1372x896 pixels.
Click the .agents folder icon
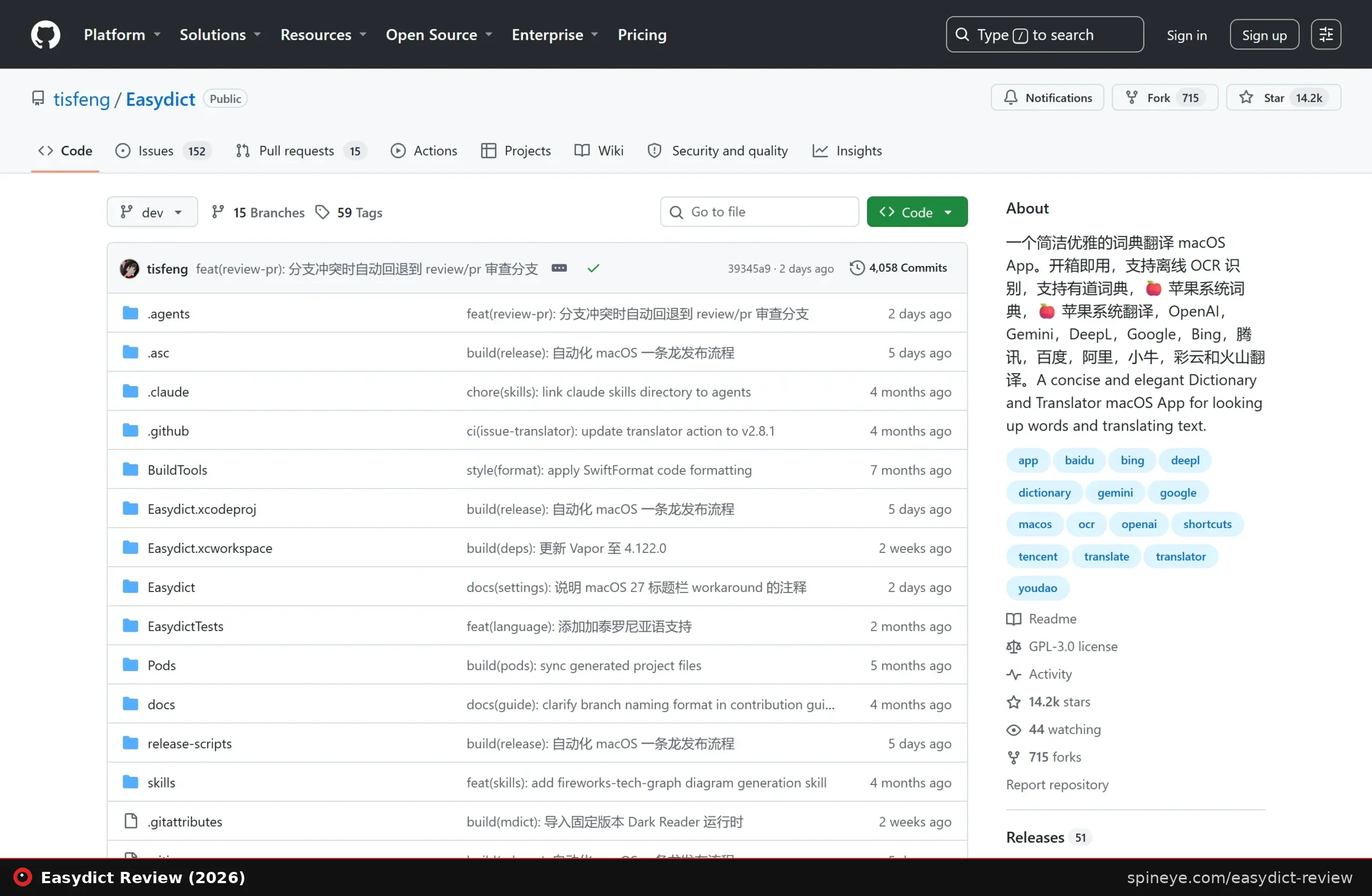coord(131,313)
